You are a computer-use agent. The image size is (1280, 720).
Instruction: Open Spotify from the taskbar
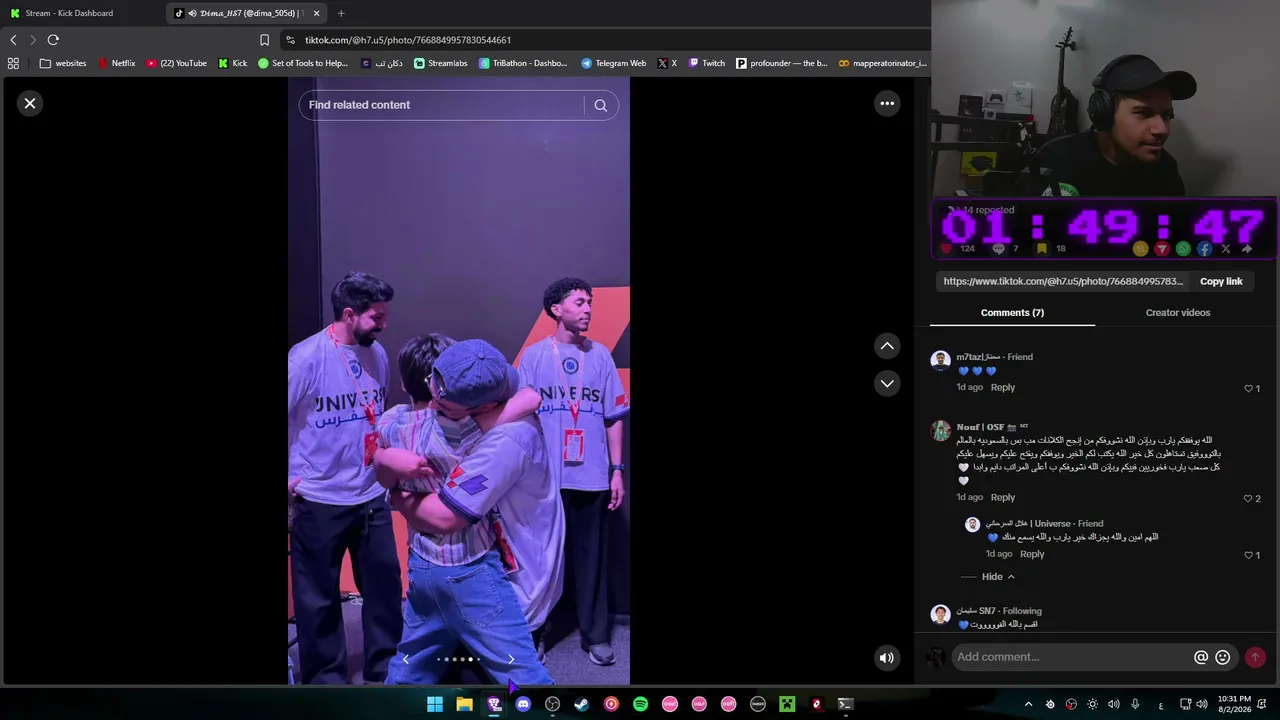[x=640, y=704]
